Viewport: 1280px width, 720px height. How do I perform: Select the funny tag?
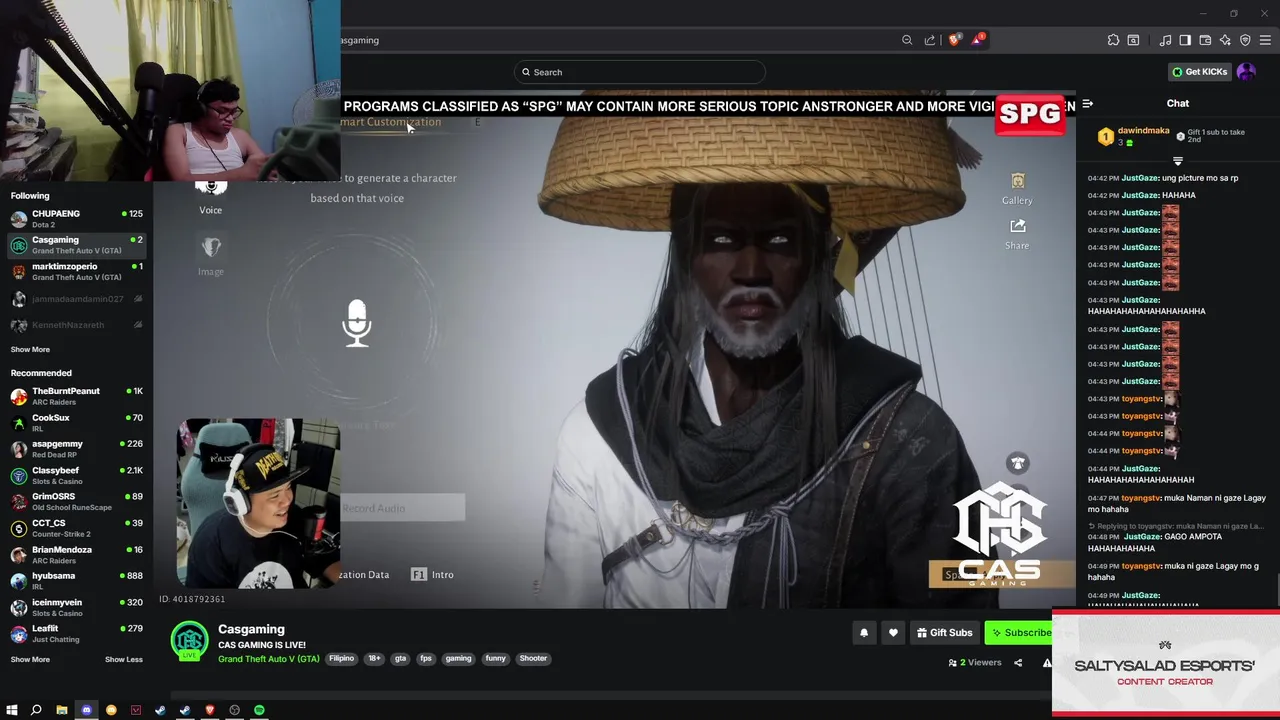point(496,658)
